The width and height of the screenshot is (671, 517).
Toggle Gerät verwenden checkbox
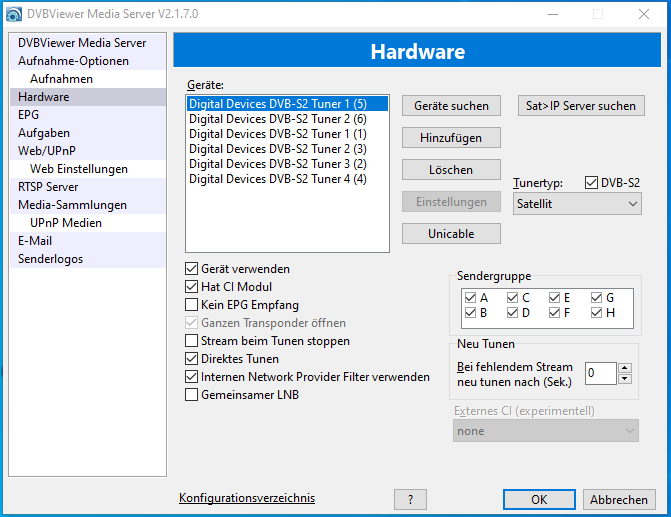[191, 269]
